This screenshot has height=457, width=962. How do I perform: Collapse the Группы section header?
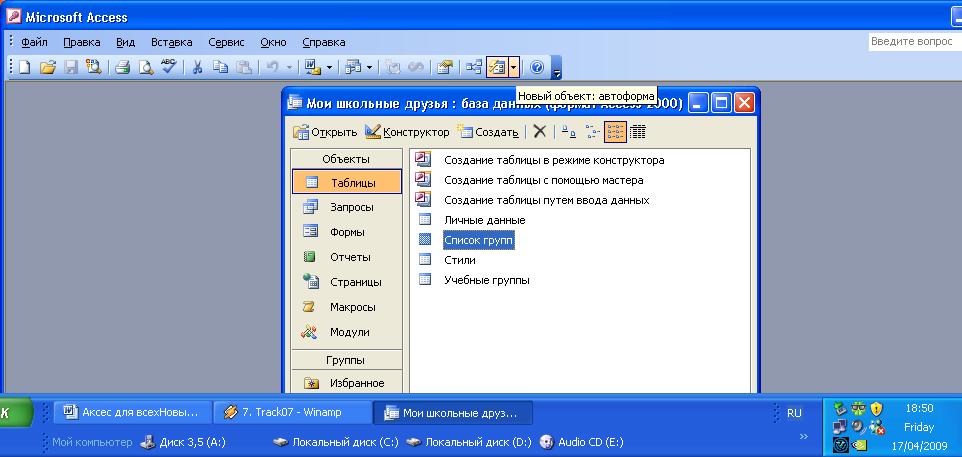tap(346, 360)
